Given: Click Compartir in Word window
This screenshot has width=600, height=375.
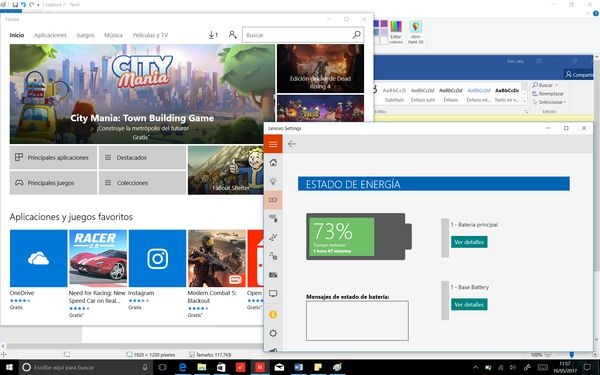Looking at the screenshot, I should (x=579, y=75).
